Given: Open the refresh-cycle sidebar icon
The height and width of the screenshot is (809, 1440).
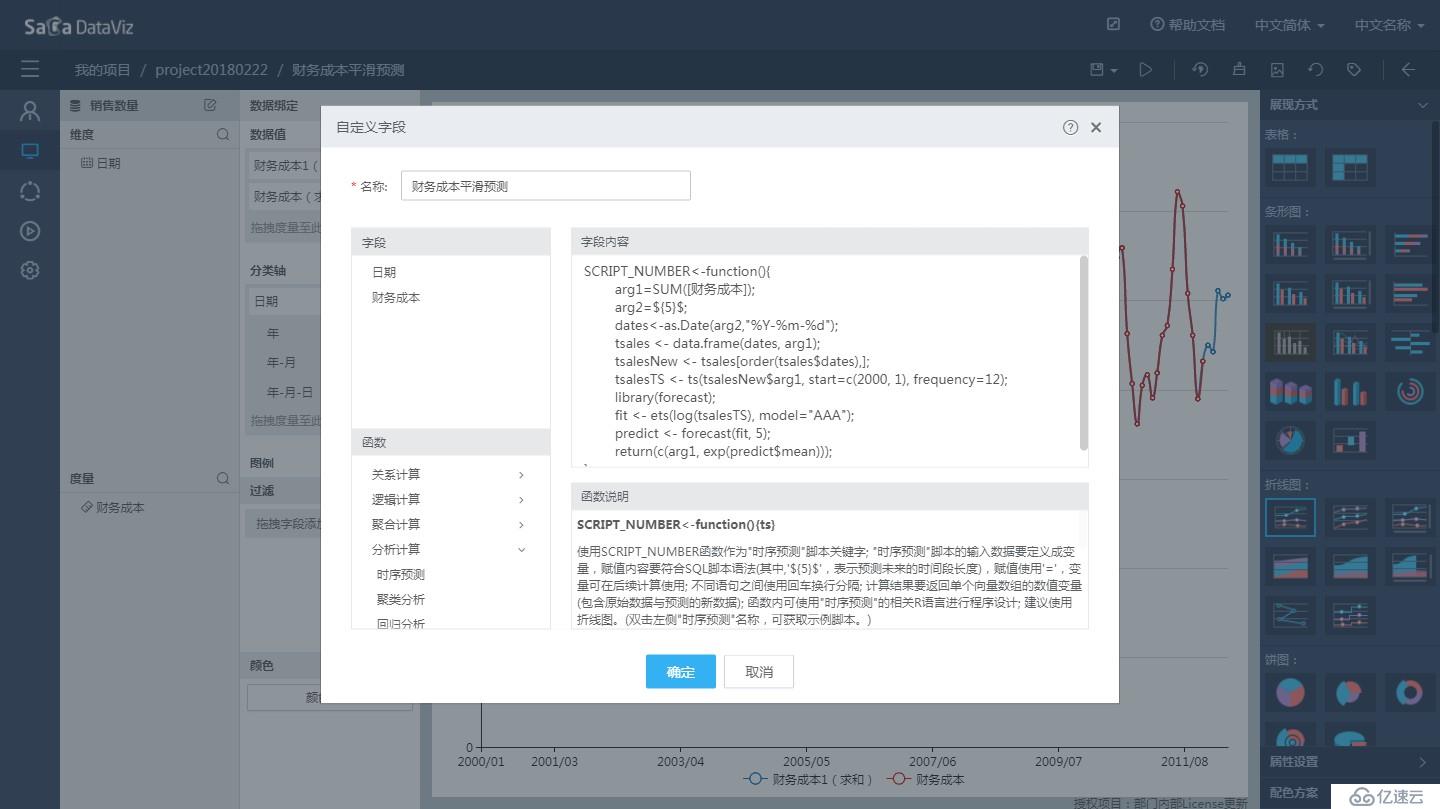Looking at the screenshot, I should pos(30,191).
